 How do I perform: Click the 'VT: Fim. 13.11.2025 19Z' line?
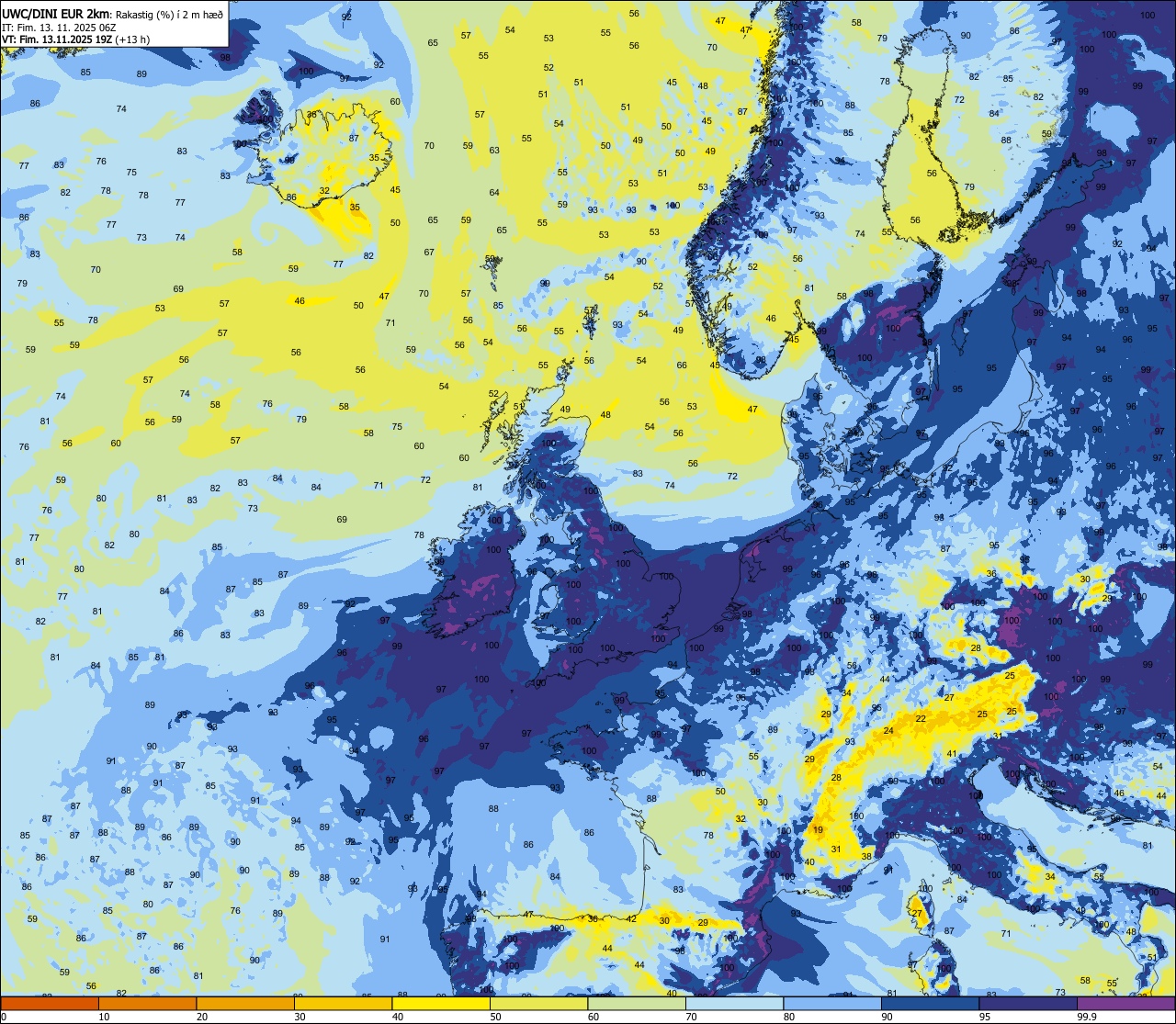[x=55, y=39]
